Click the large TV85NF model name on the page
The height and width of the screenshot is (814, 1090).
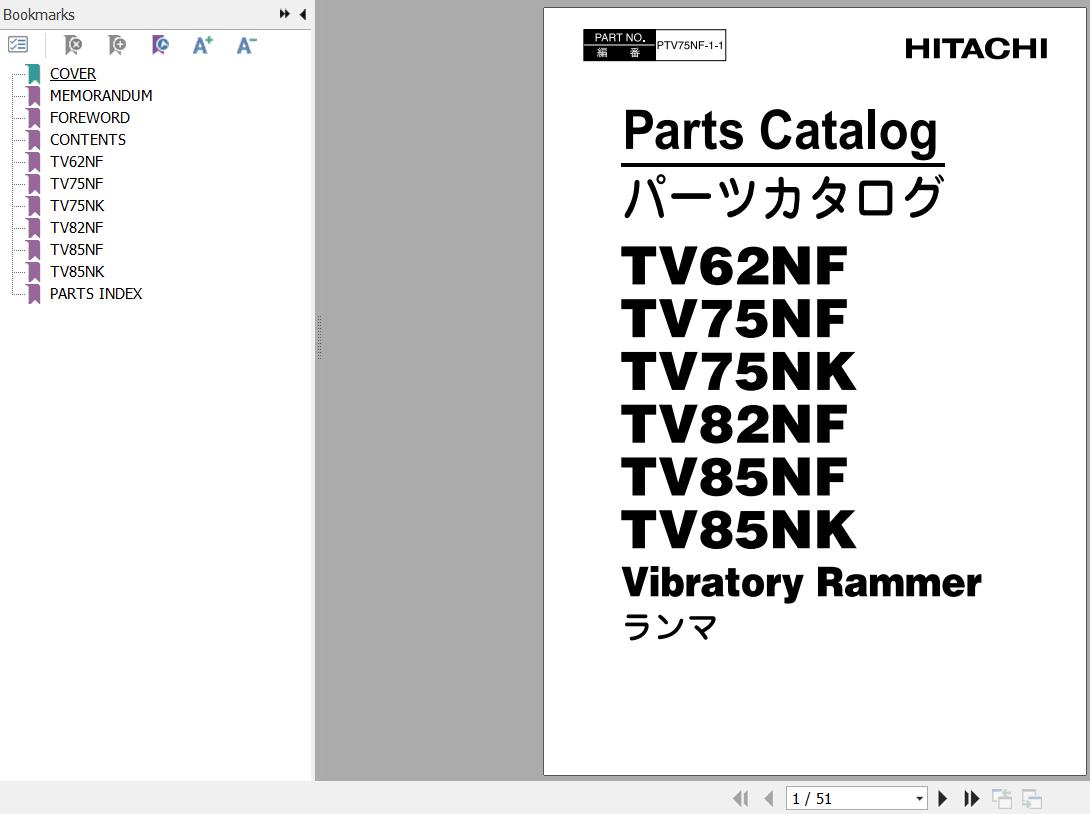(x=734, y=477)
